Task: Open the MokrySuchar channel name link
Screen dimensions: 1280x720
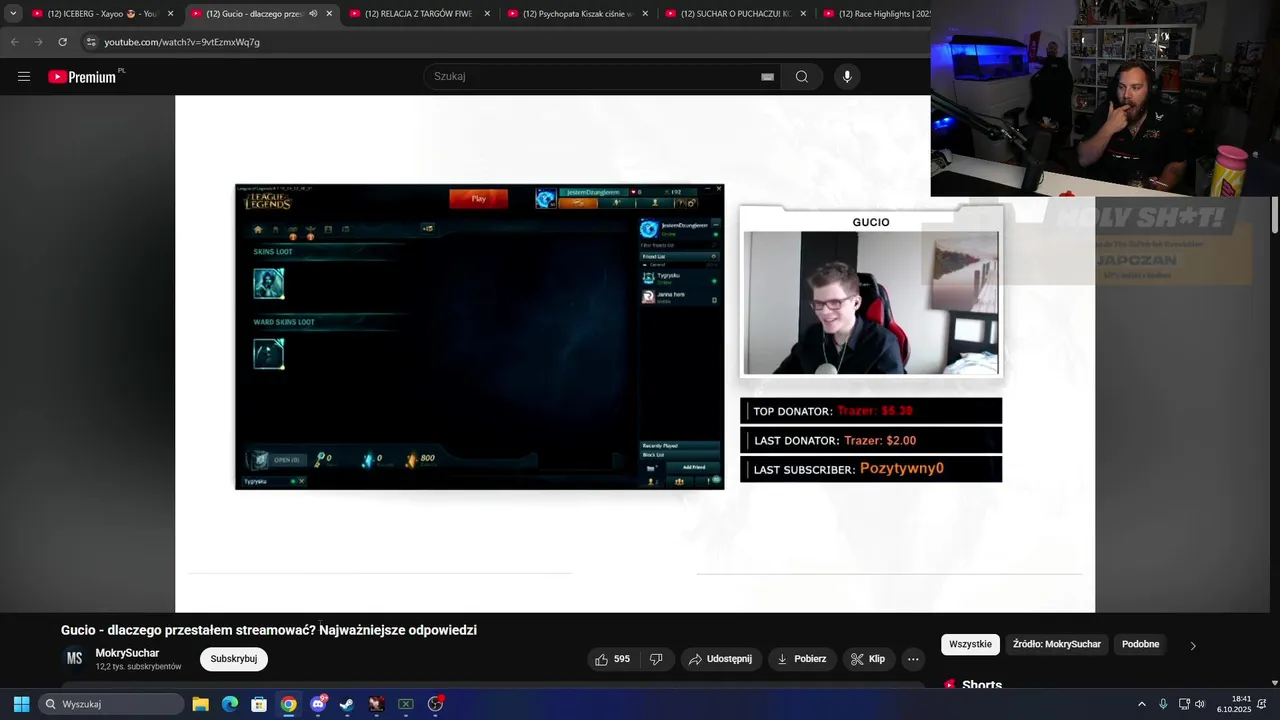Action: pyautogui.click(x=127, y=653)
